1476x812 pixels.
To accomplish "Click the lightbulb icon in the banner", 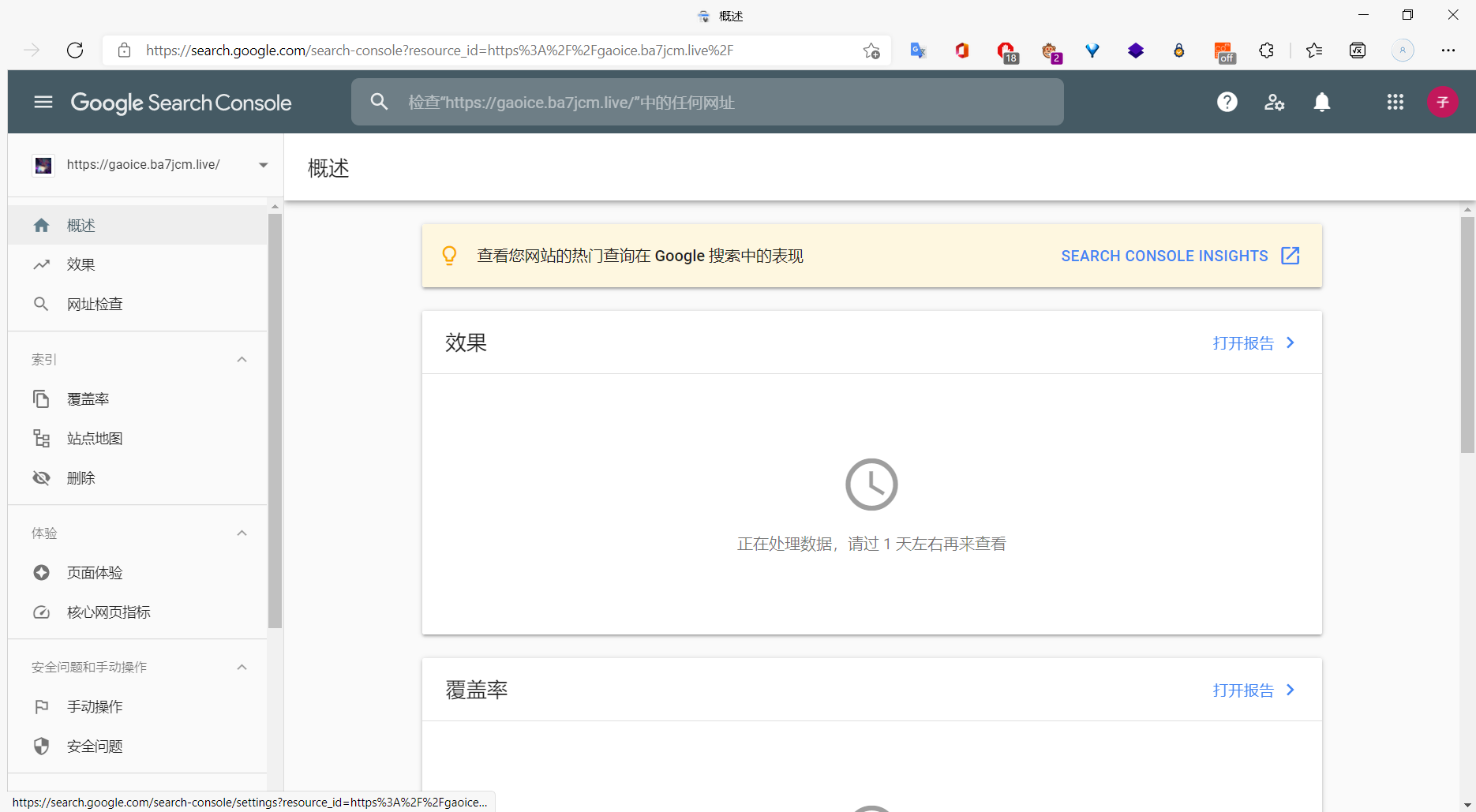I will click(449, 256).
